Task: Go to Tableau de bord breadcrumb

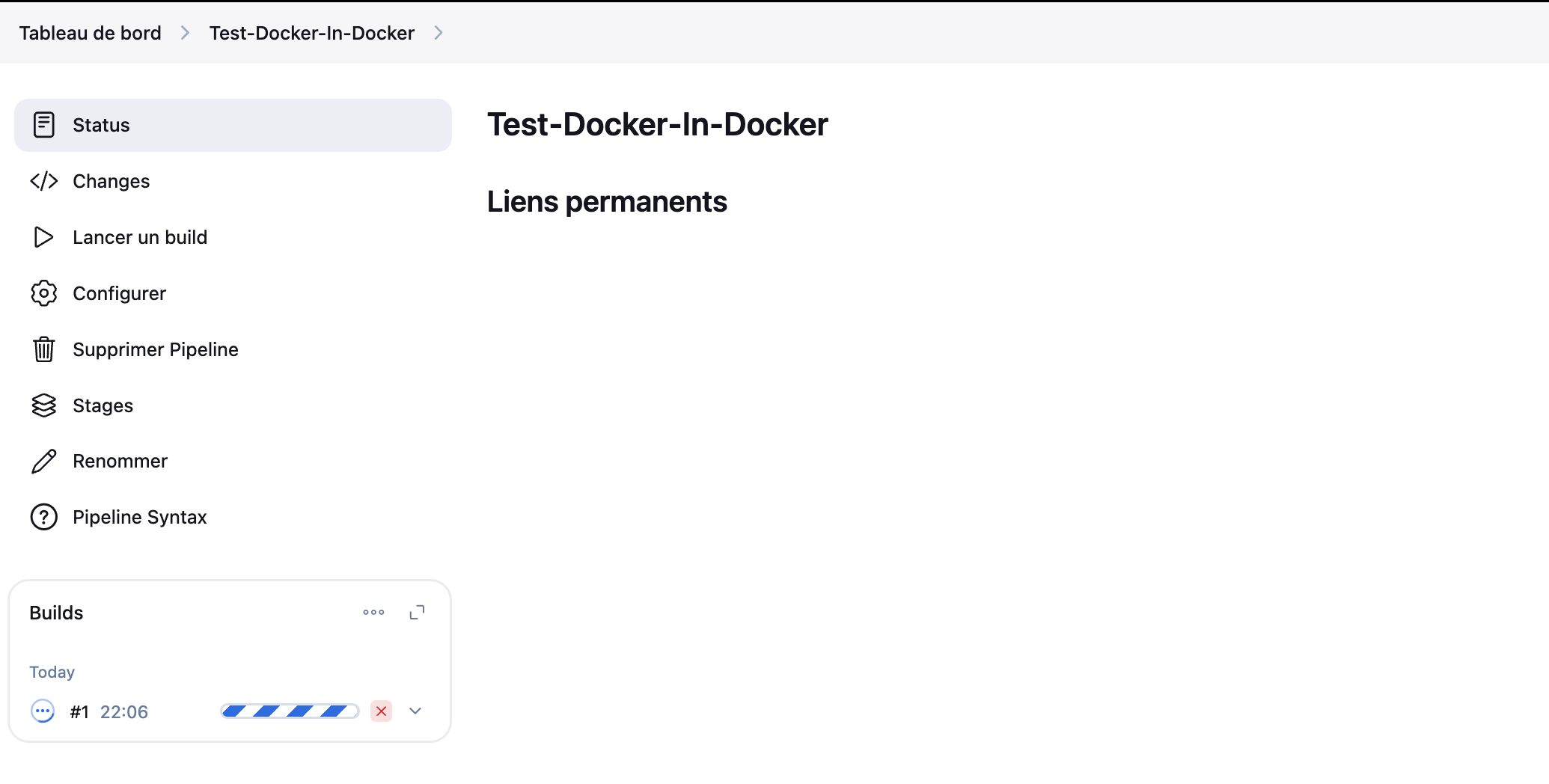Action: click(x=90, y=33)
